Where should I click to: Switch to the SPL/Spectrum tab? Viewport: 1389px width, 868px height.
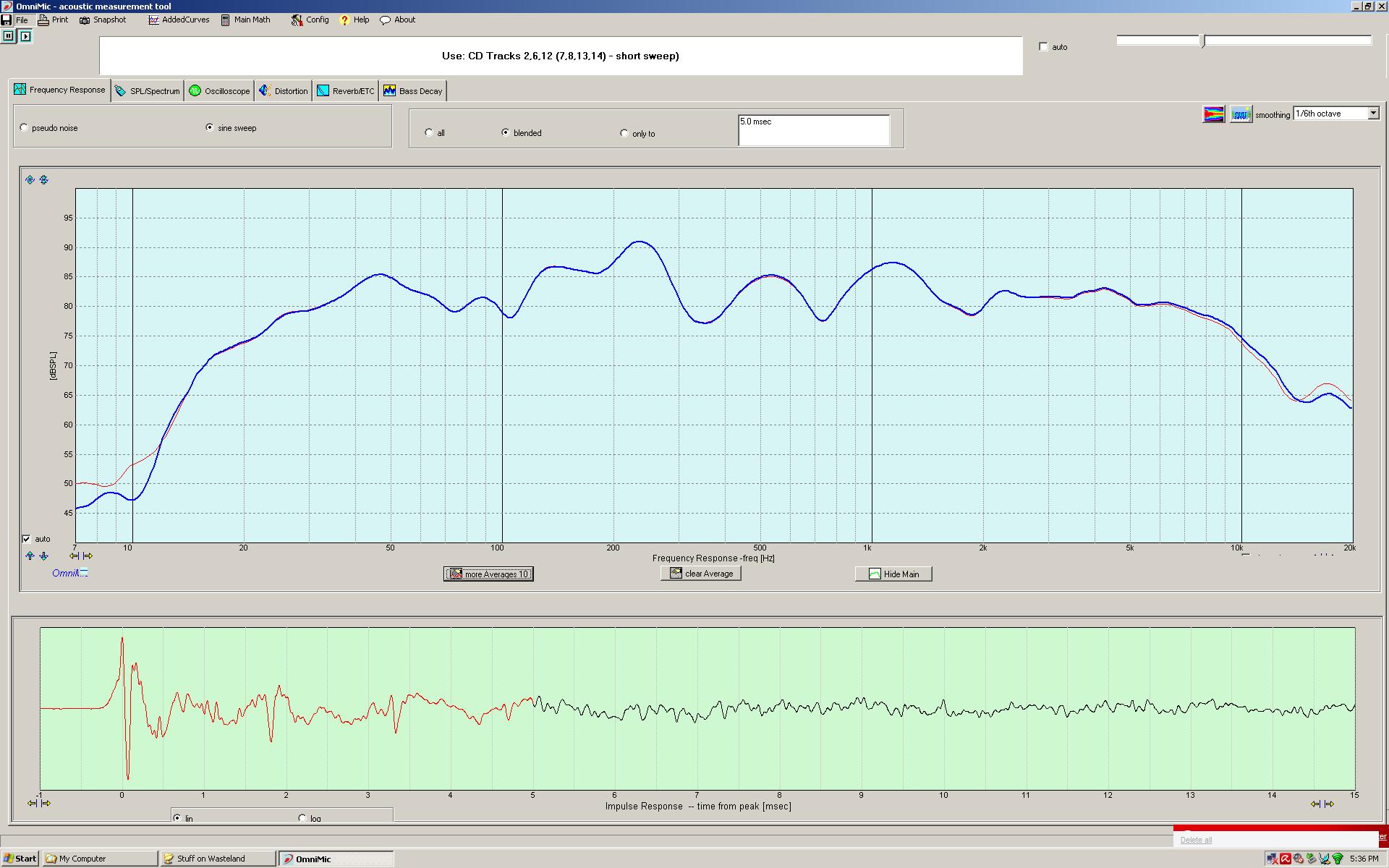[x=148, y=91]
